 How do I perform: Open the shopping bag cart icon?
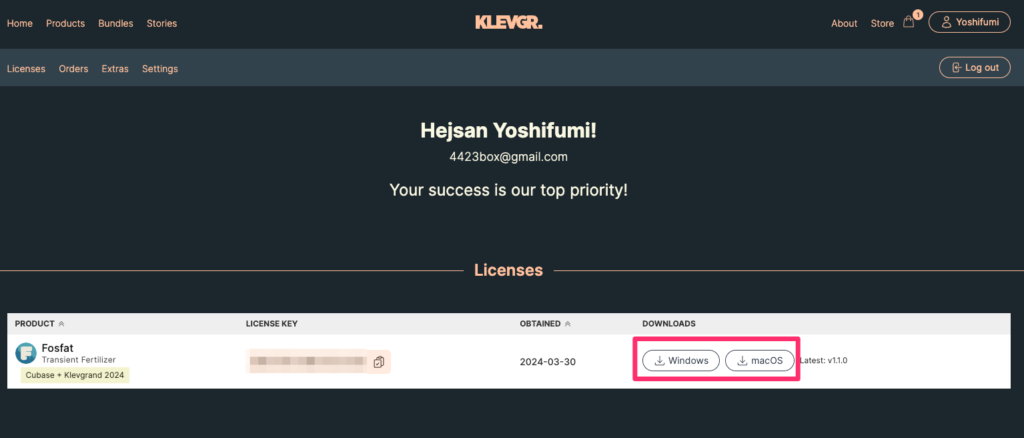[x=908, y=22]
